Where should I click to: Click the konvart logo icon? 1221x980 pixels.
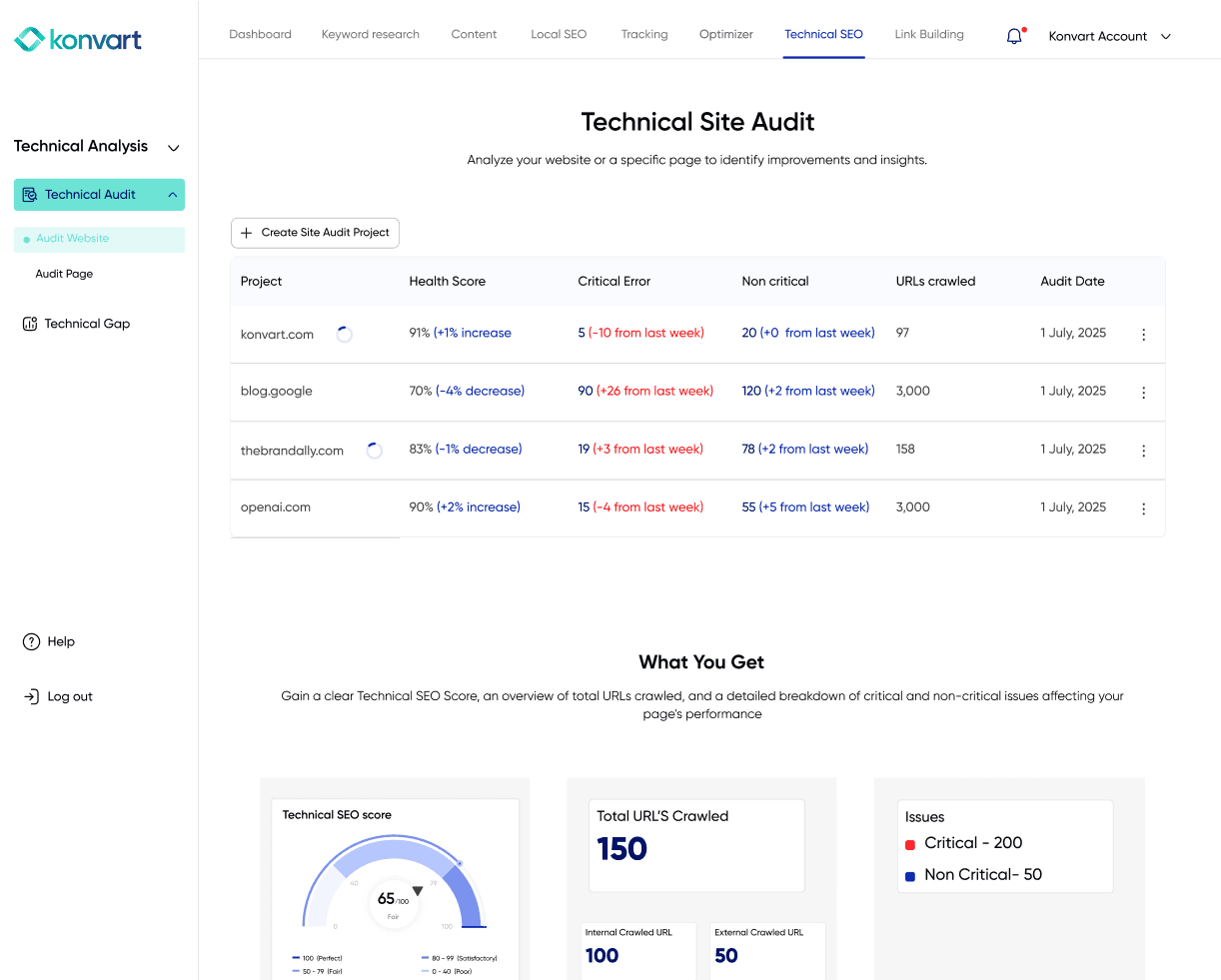tap(27, 39)
